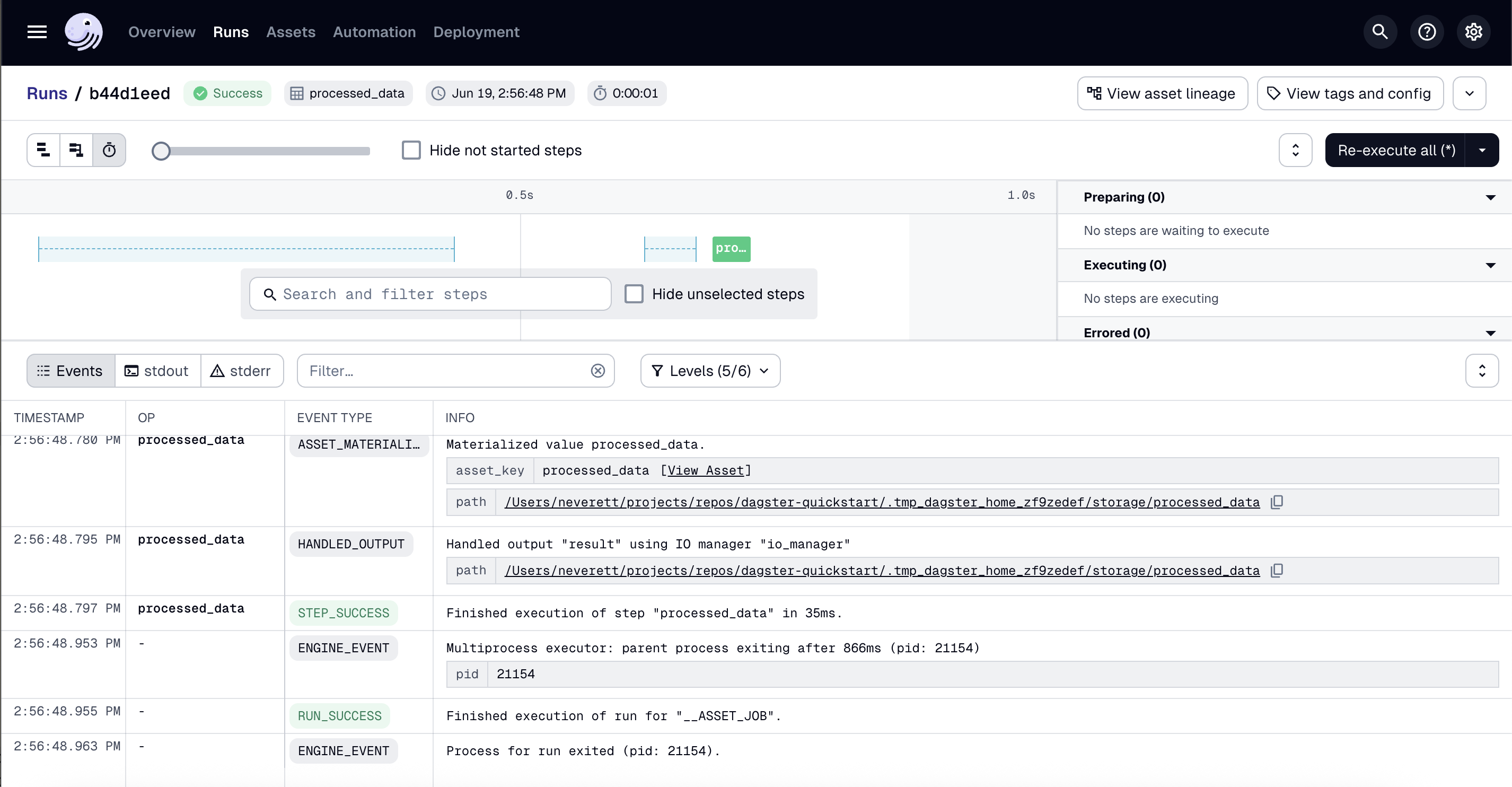This screenshot has width=1512, height=787.
Task: Click View asset lineage button
Action: (x=1162, y=93)
